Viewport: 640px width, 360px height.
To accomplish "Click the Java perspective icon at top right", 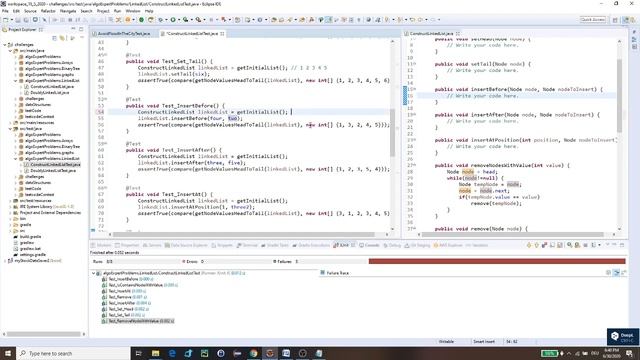I will [625, 20].
